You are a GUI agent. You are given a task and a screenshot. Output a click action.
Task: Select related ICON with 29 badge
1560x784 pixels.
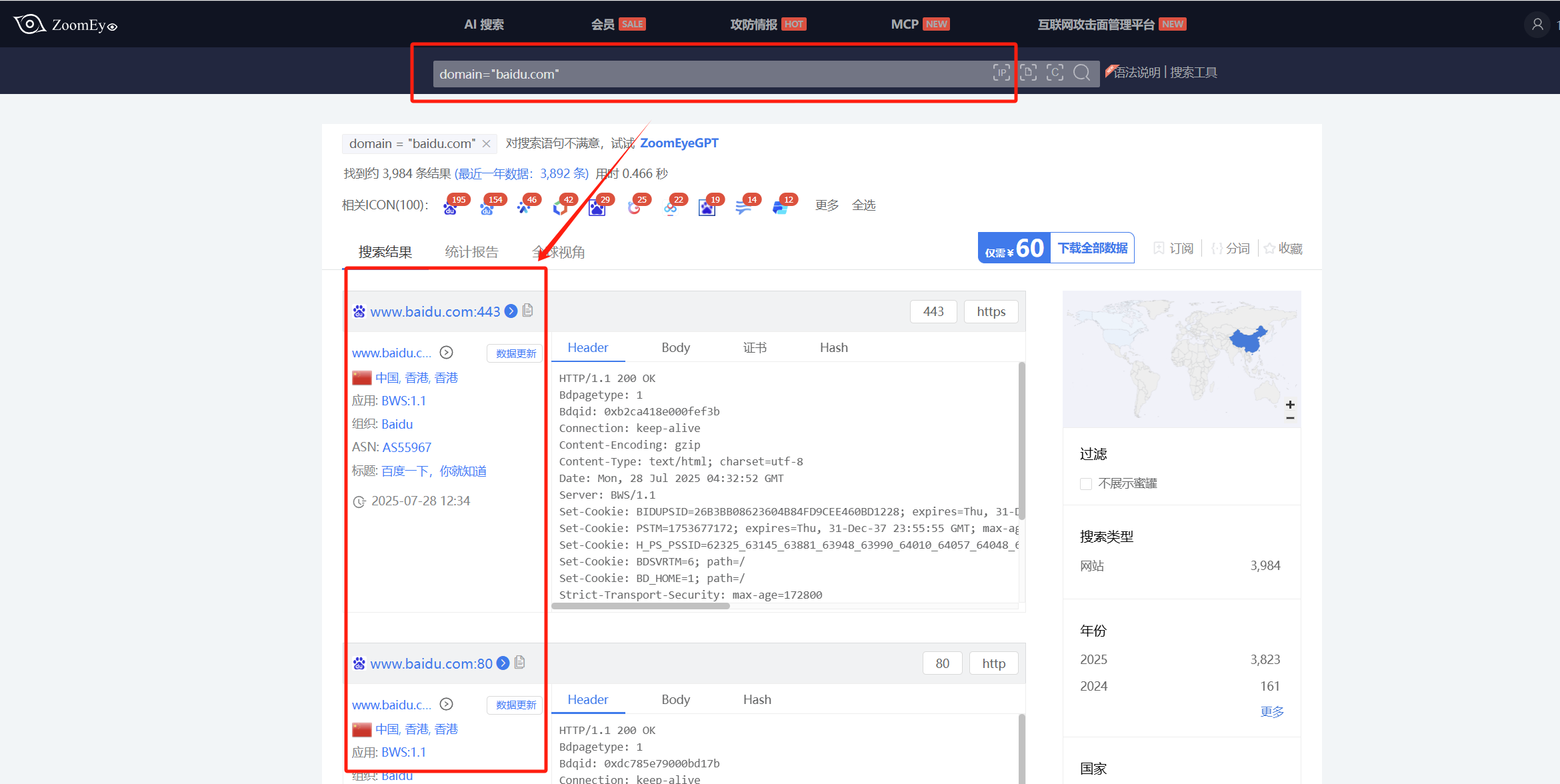point(597,208)
